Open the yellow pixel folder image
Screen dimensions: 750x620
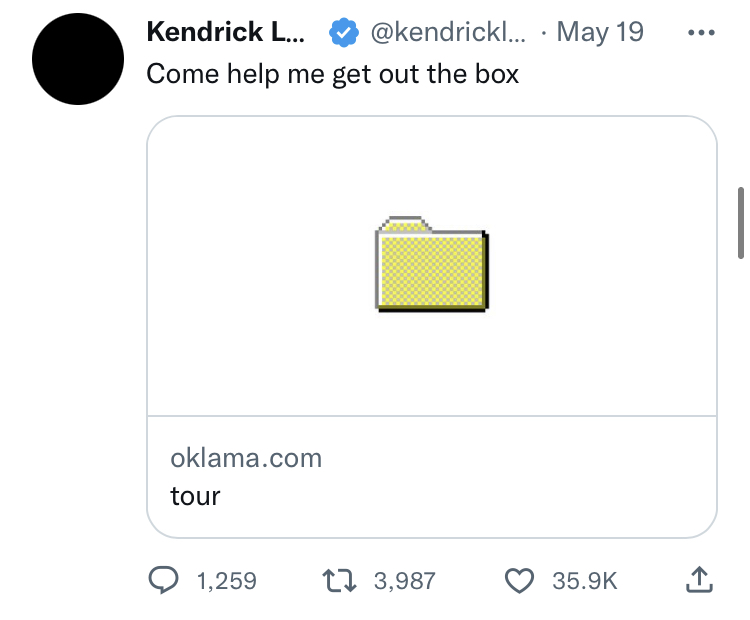[432, 264]
